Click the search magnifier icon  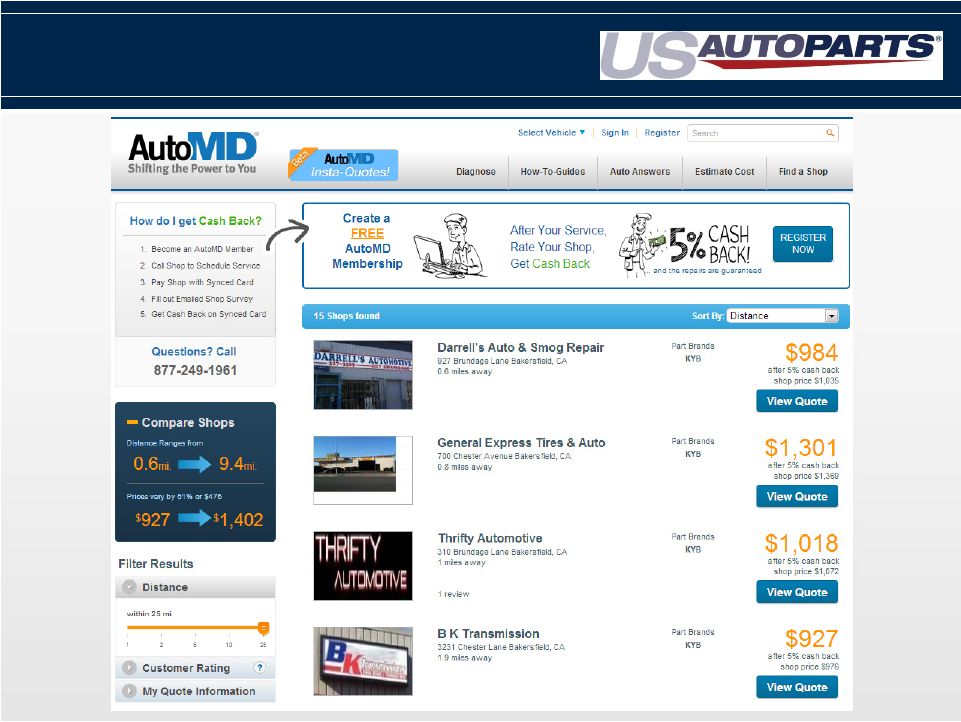(829, 133)
